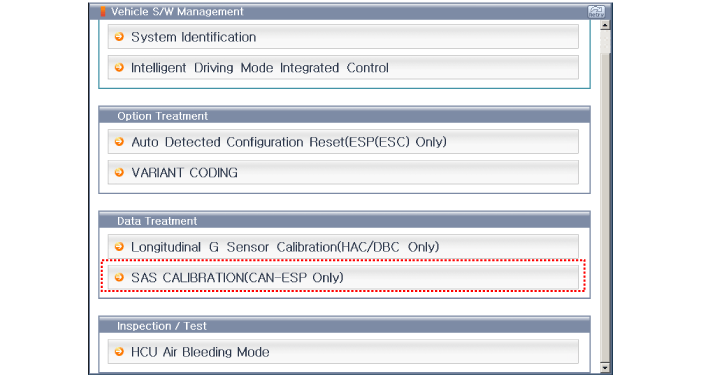The image size is (701, 377).
Task: Click orange arrow beside HCU Air Bleeding
Action: (119, 352)
